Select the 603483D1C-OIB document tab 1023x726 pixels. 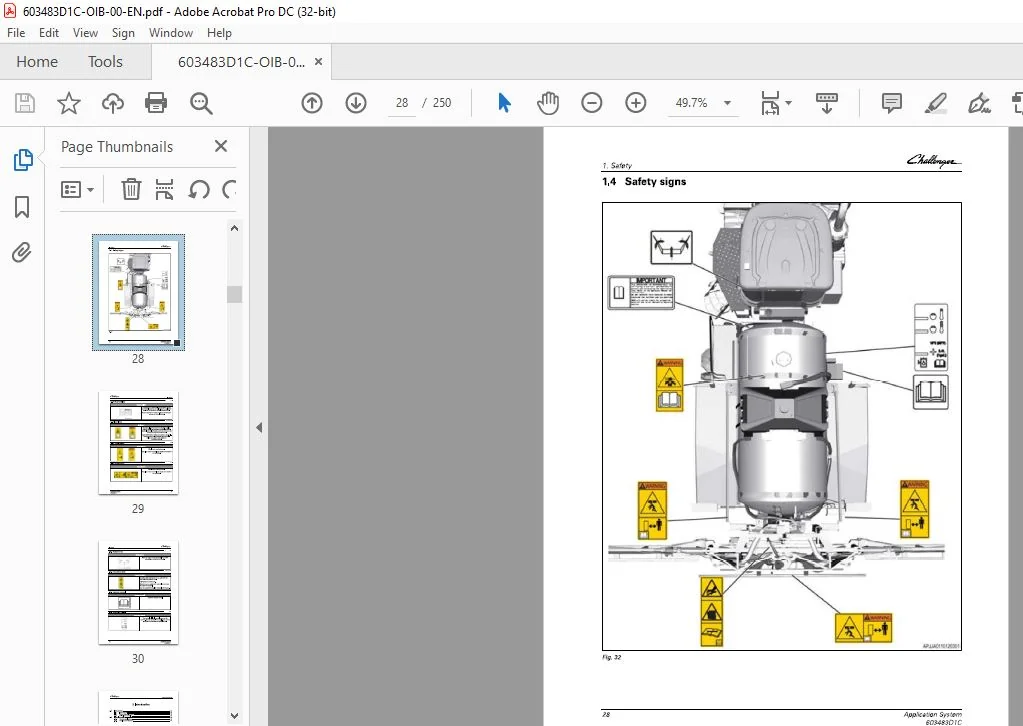[241, 62]
